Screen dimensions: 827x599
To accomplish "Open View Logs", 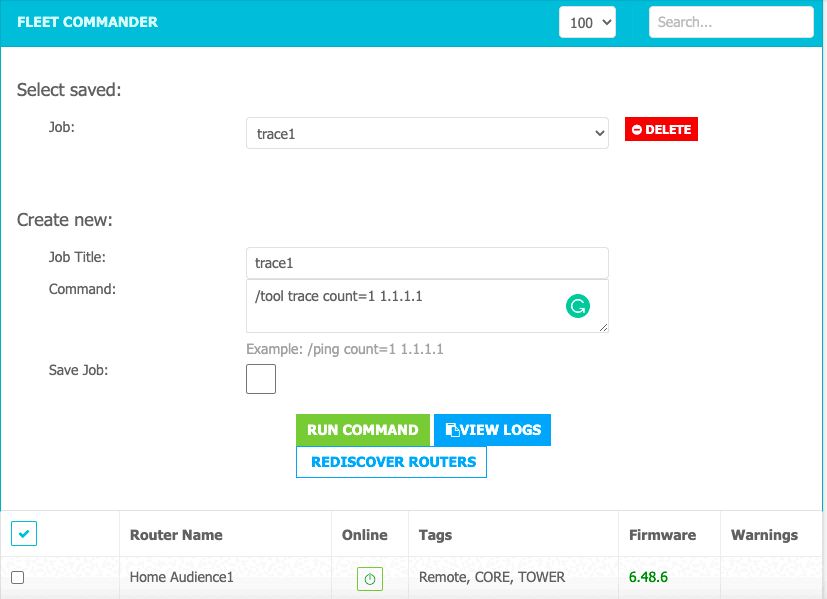I will pyautogui.click(x=493, y=430).
